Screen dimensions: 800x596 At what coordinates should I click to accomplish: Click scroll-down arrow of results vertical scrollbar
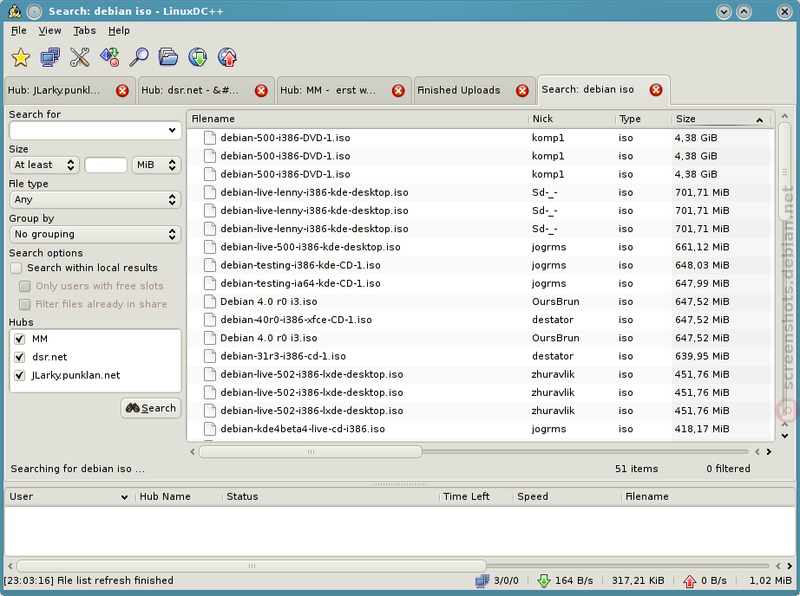pyautogui.click(x=785, y=436)
